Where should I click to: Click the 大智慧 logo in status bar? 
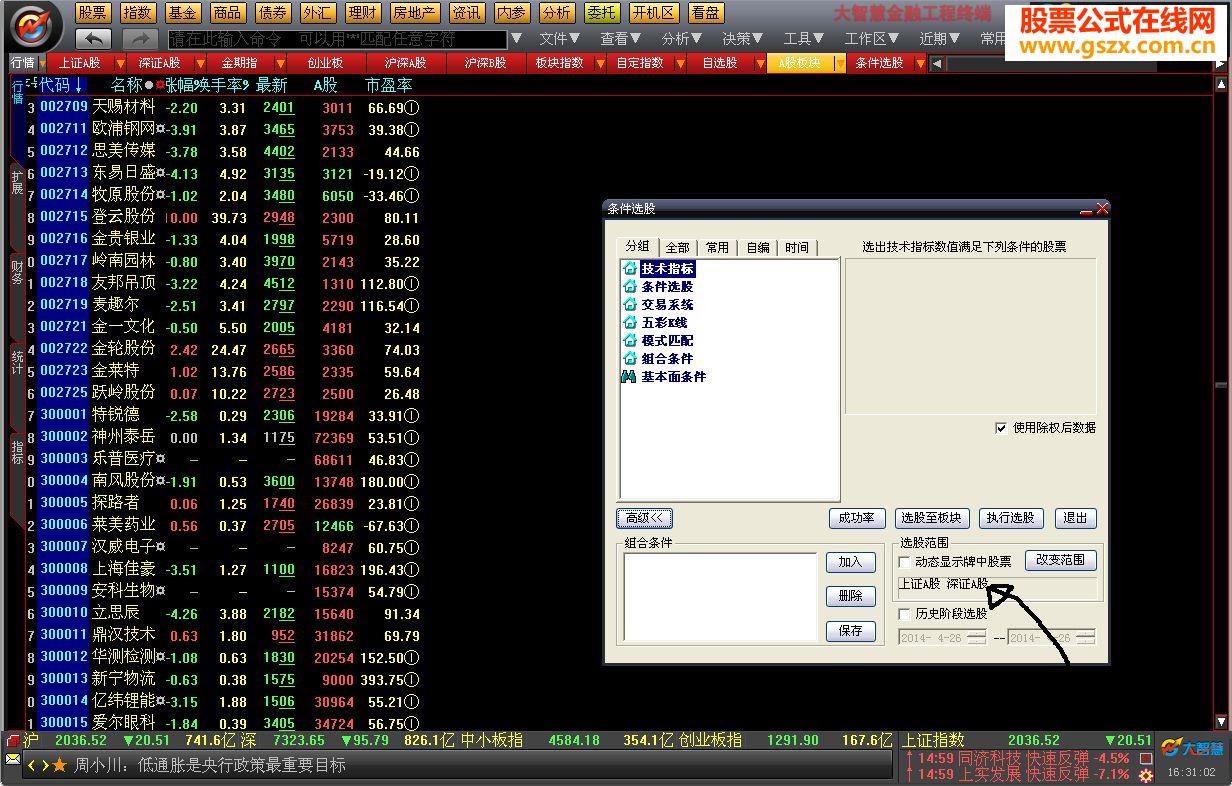click(1191, 747)
